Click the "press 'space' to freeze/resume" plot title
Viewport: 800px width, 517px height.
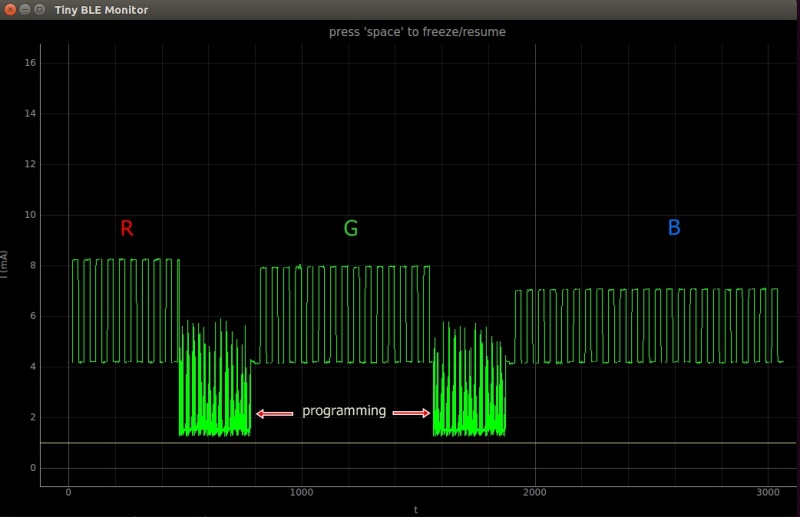point(417,32)
